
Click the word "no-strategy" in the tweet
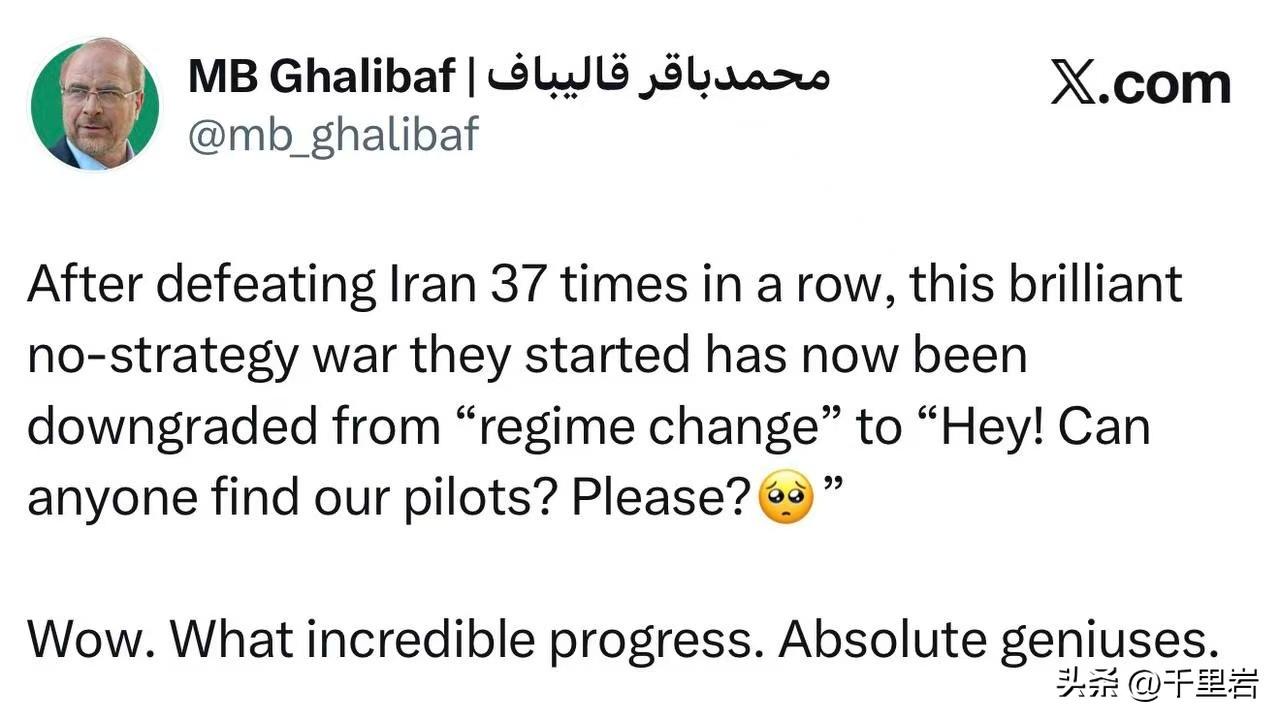coord(162,356)
